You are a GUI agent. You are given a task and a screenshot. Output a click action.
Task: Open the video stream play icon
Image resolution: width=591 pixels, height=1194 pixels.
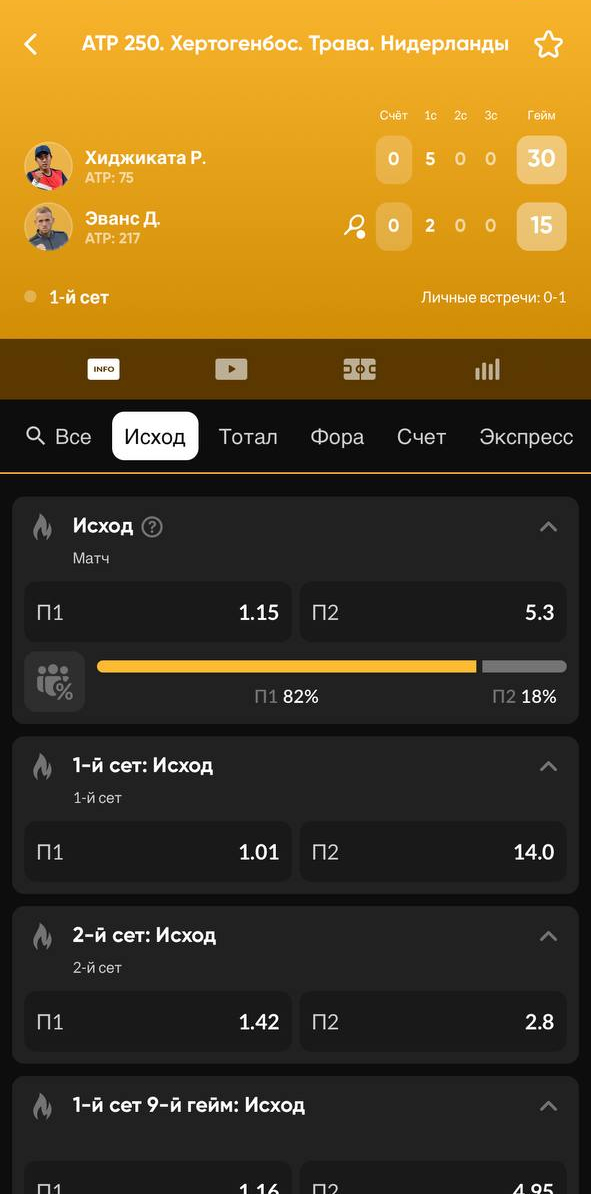pyautogui.click(x=232, y=369)
